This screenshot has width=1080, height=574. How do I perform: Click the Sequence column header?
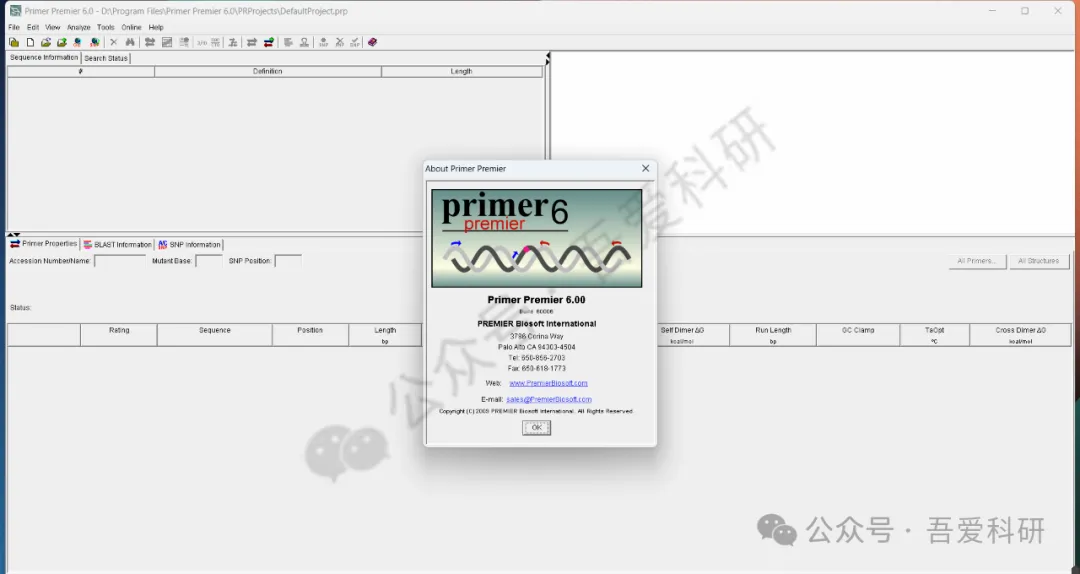[215, 335]
